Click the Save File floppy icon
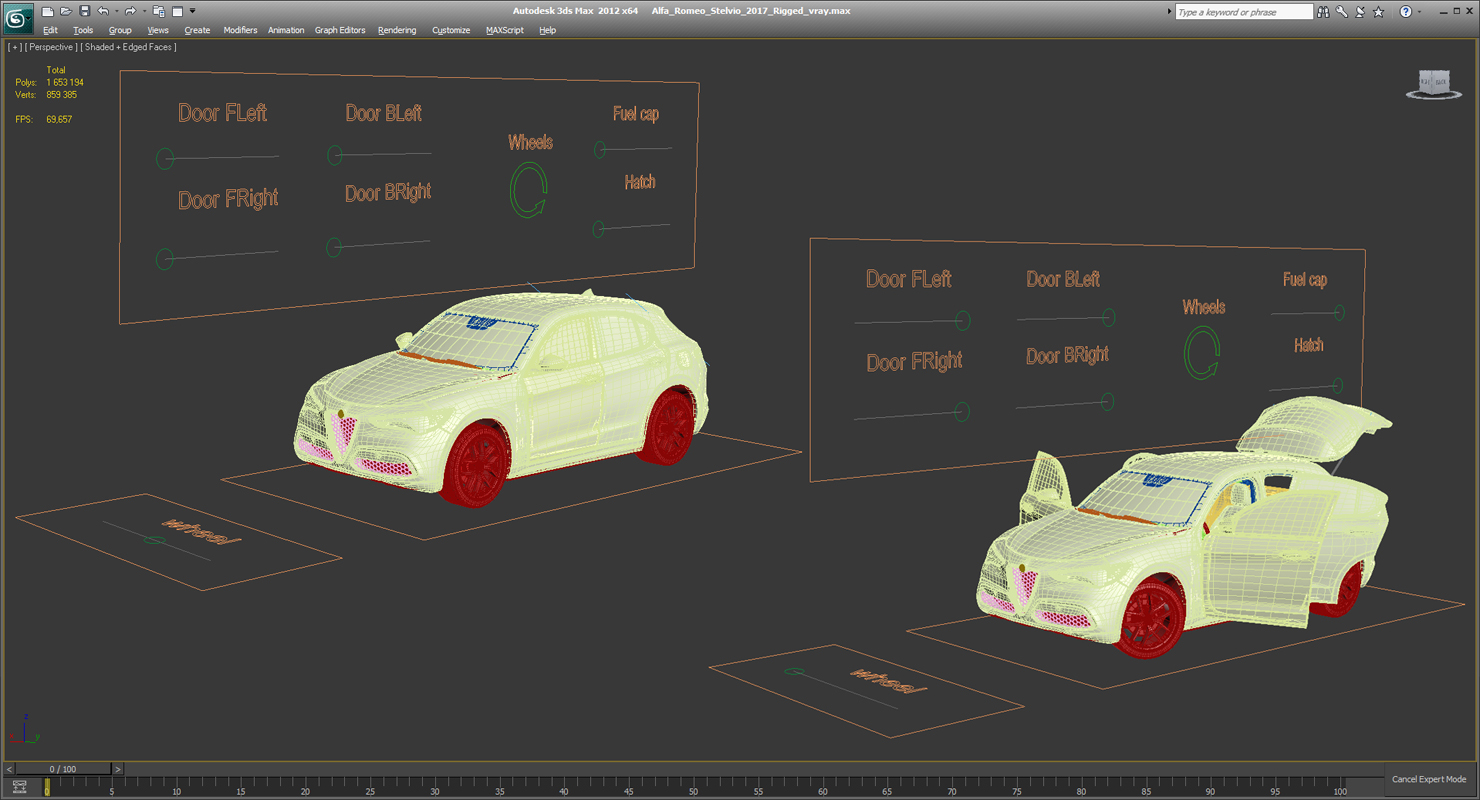1480x800 pixels. (x=84, y=11)
